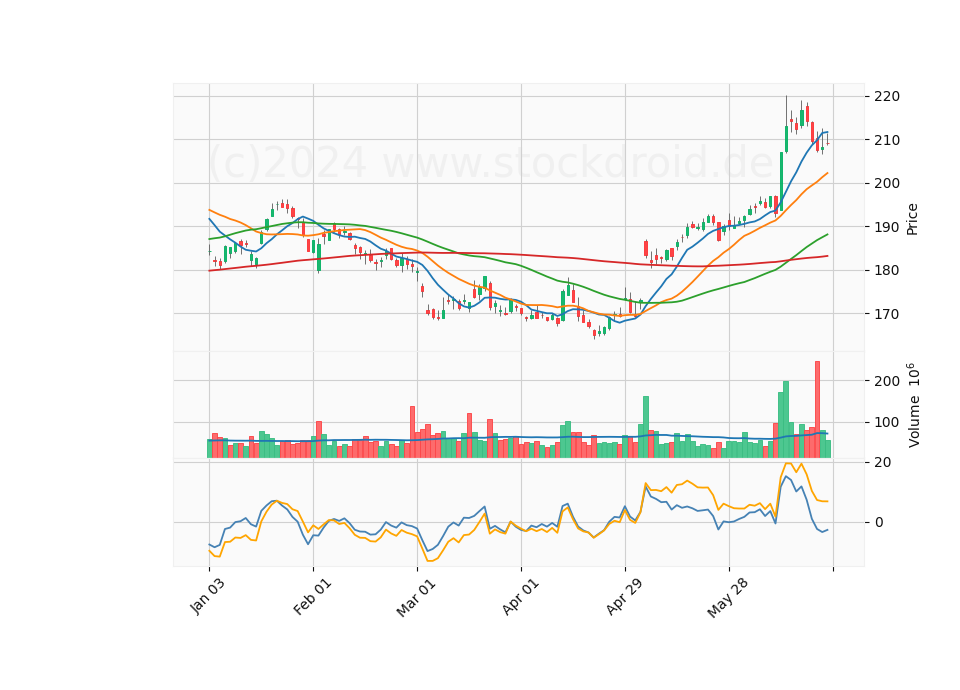
Task: Click the 'Feb 01' date axis label
Action: coord(312,596)
